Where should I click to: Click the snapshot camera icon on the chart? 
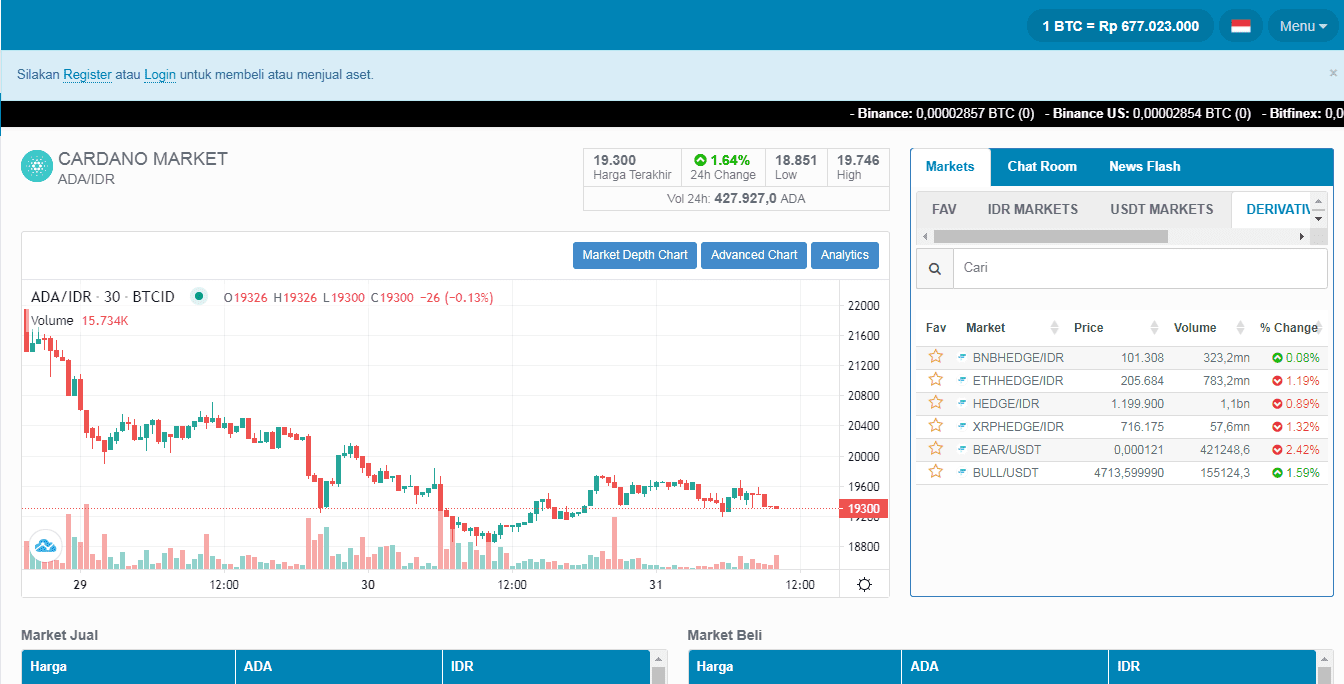tap(44, 544)
